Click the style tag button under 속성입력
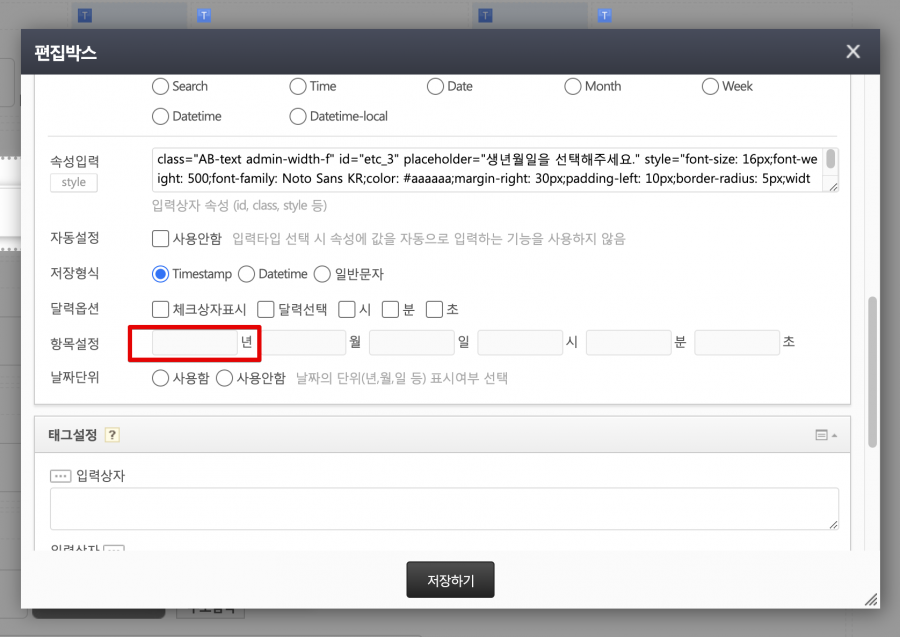The image size is (900, 637). [74, 182]
